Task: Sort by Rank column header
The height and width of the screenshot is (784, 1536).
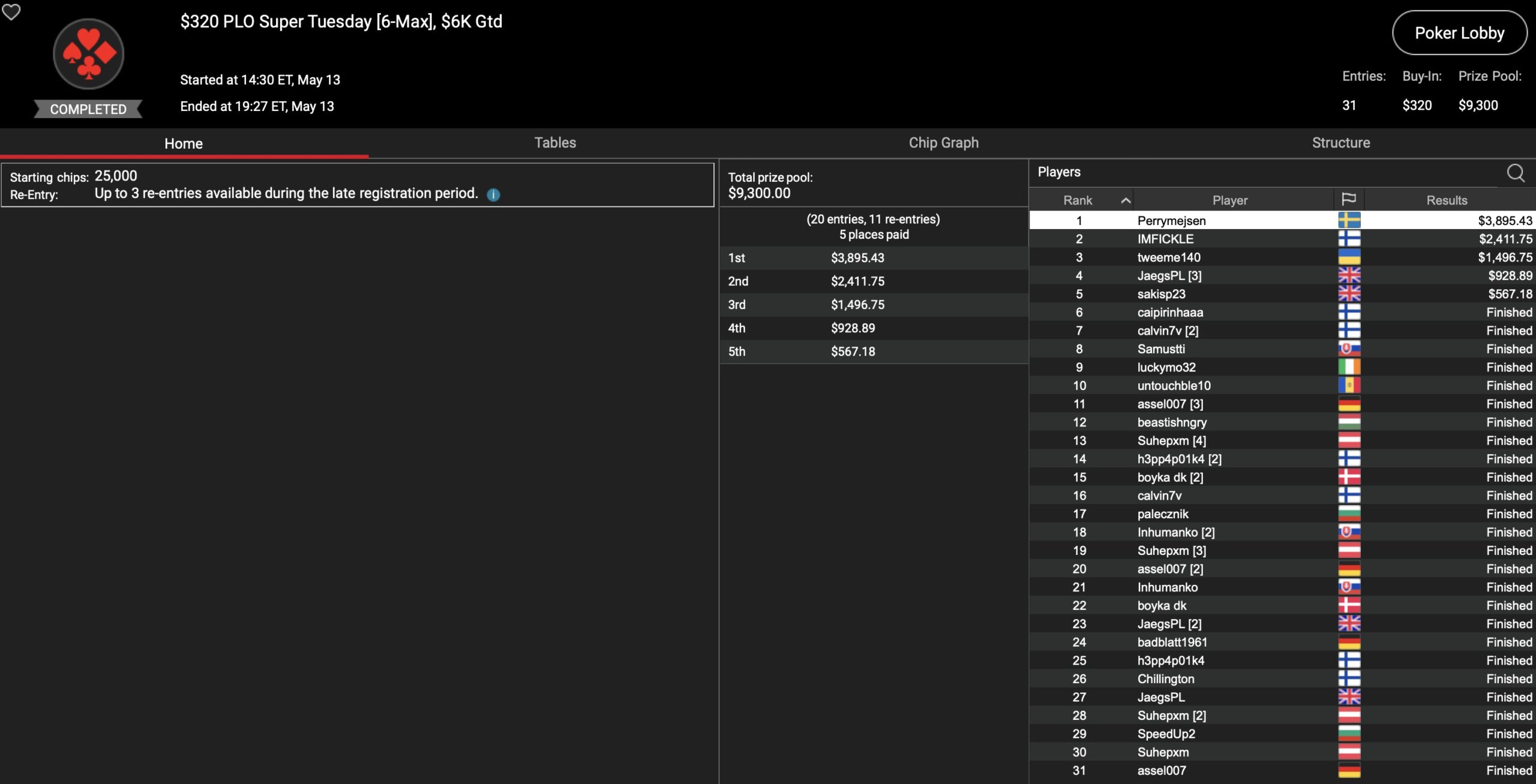Action: point(1078,200)
